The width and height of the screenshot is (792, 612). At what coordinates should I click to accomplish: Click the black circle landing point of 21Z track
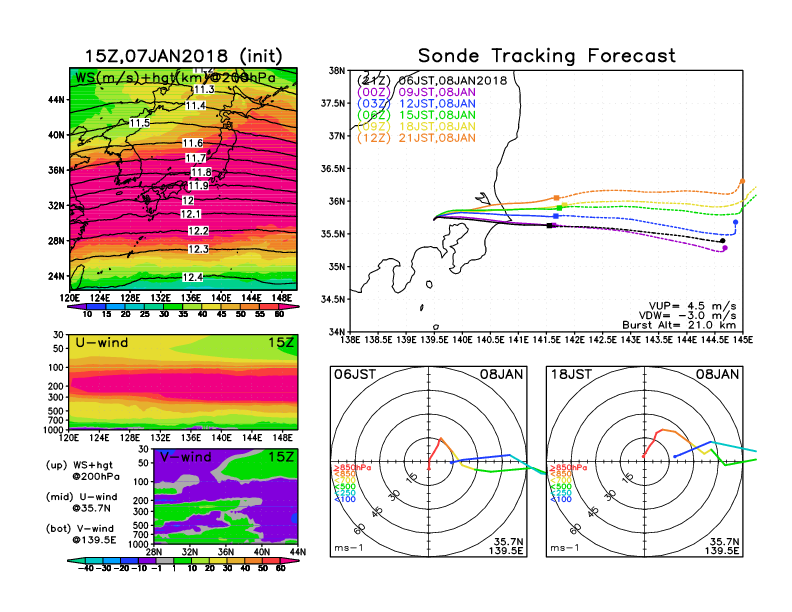tap(723, 241)
